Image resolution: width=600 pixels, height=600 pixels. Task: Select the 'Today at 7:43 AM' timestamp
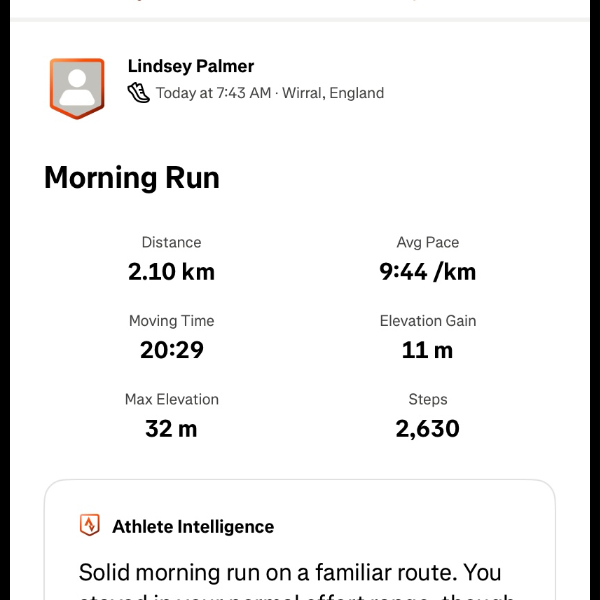pyautogui.click(x=213, y=93)
